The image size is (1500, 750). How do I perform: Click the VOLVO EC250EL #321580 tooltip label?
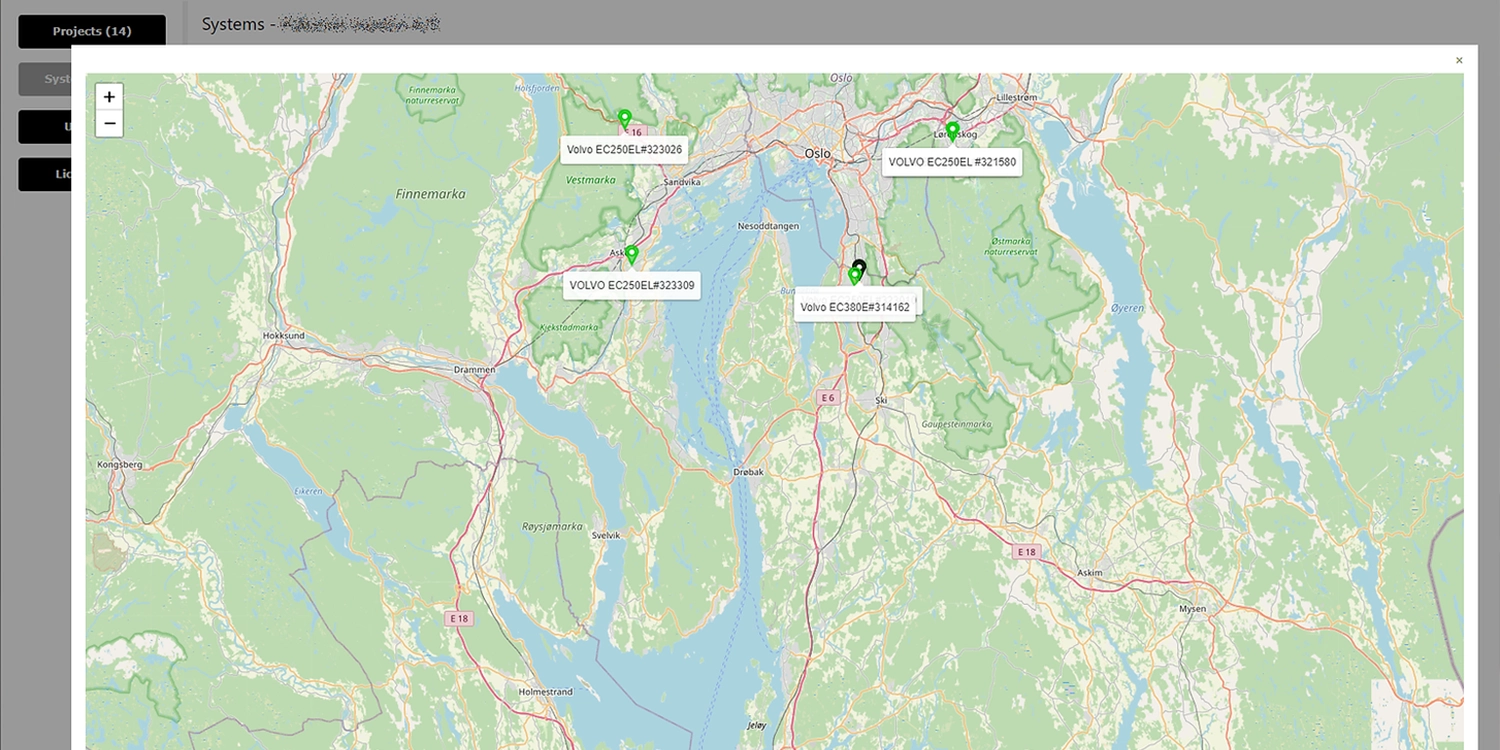click(951, 162)
